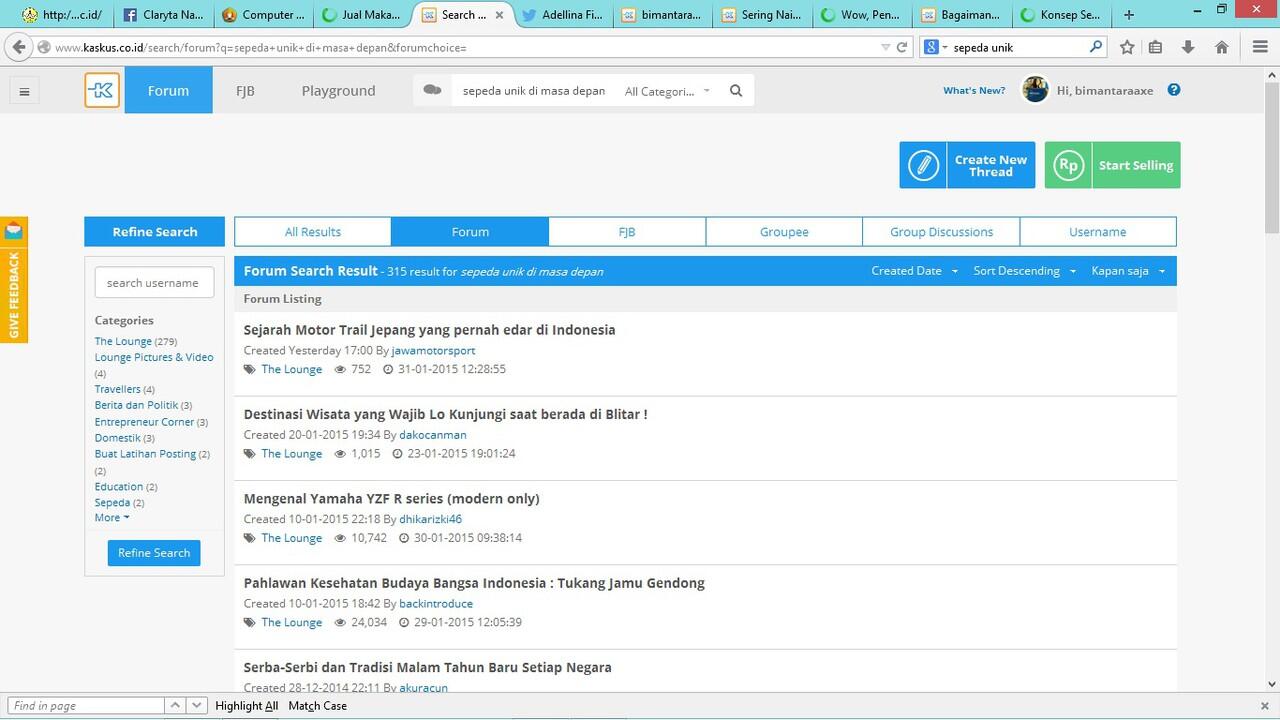
Task: Open user dhikarizki46 profile
Action: (430, 519)
